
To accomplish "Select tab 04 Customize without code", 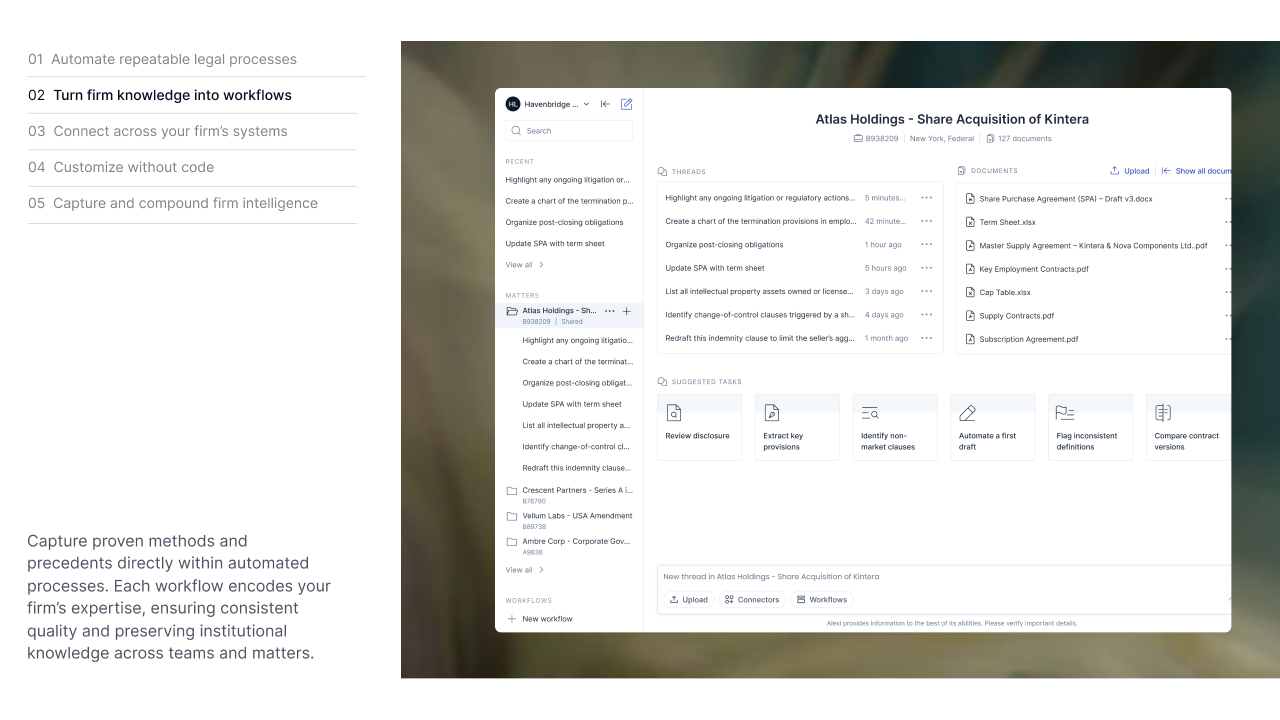I will [121, 167].
